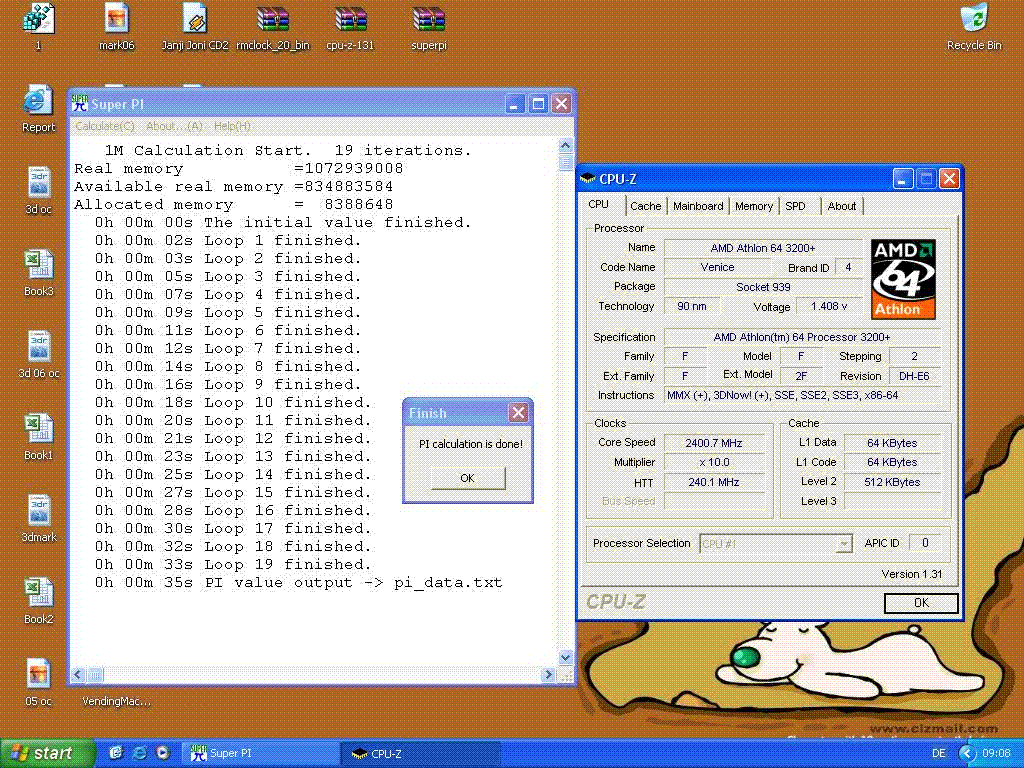Switch to Super PI taskbar button
Viewport: 1024px width, 768px height.
click(261, 753)
